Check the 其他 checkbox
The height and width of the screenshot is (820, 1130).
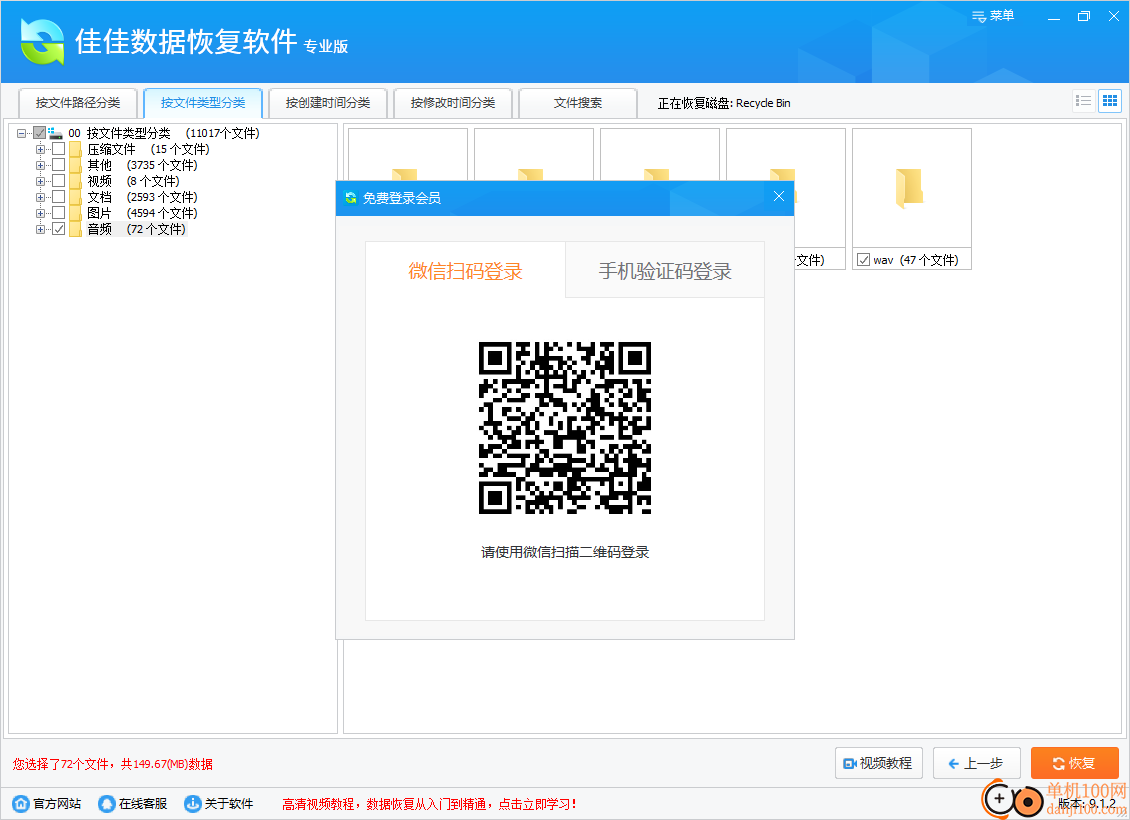tap(58, 164)
